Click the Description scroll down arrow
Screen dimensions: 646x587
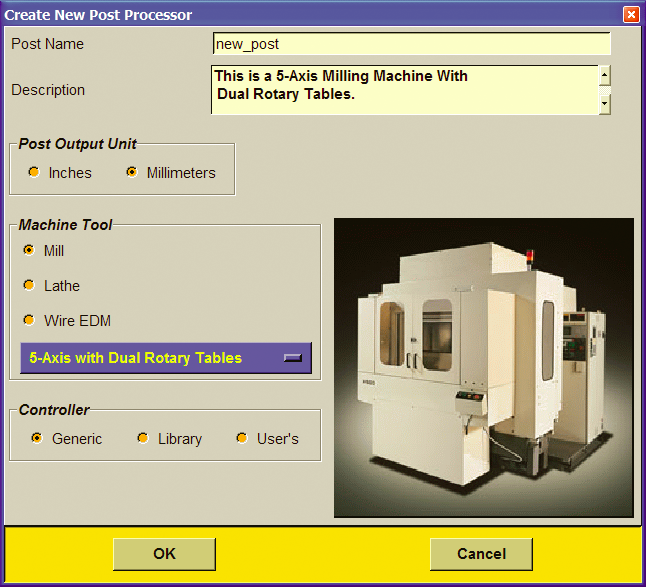(604, 104)
